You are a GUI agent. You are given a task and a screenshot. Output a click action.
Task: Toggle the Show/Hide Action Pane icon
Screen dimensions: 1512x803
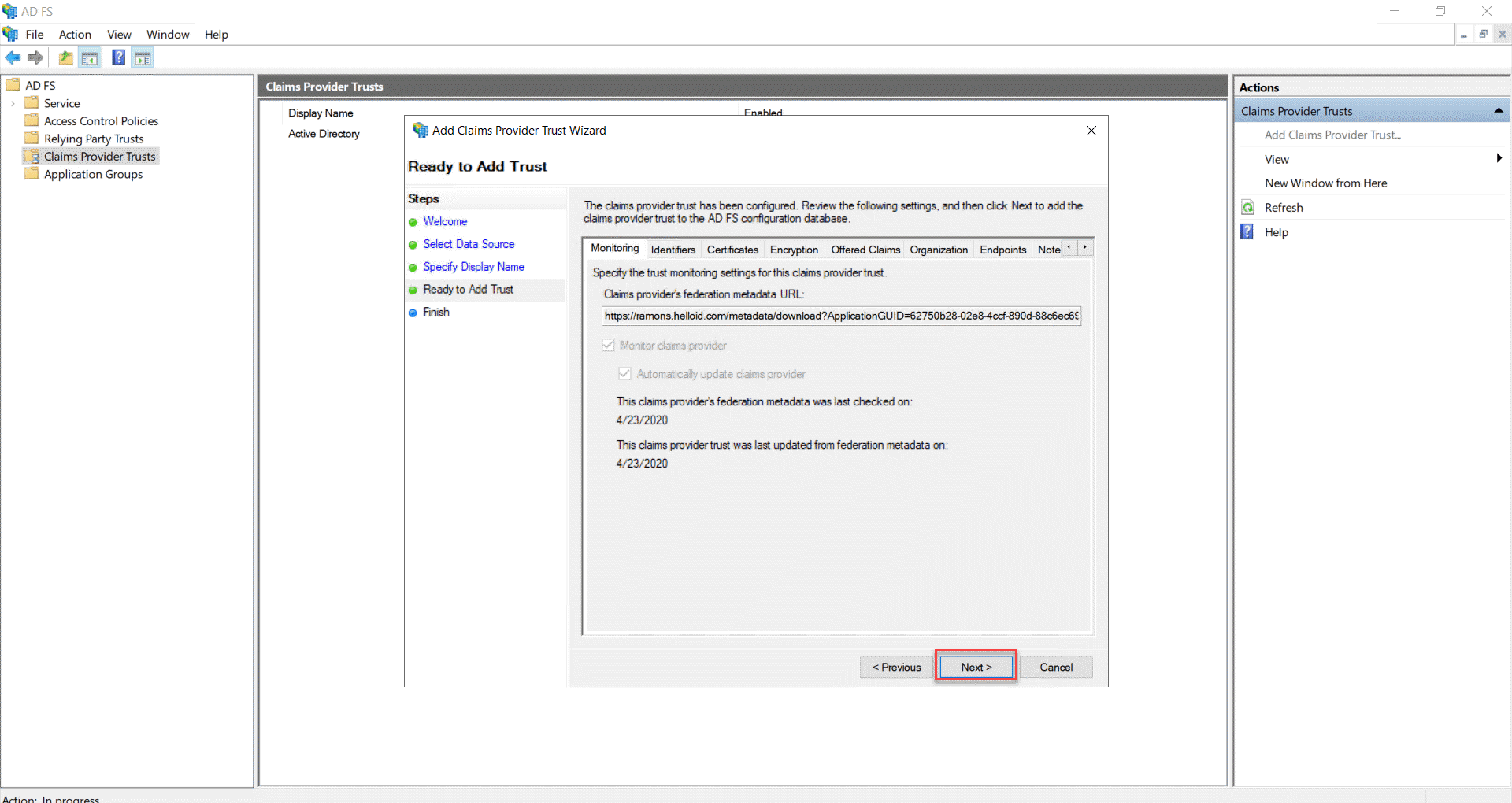click(143, 57)
